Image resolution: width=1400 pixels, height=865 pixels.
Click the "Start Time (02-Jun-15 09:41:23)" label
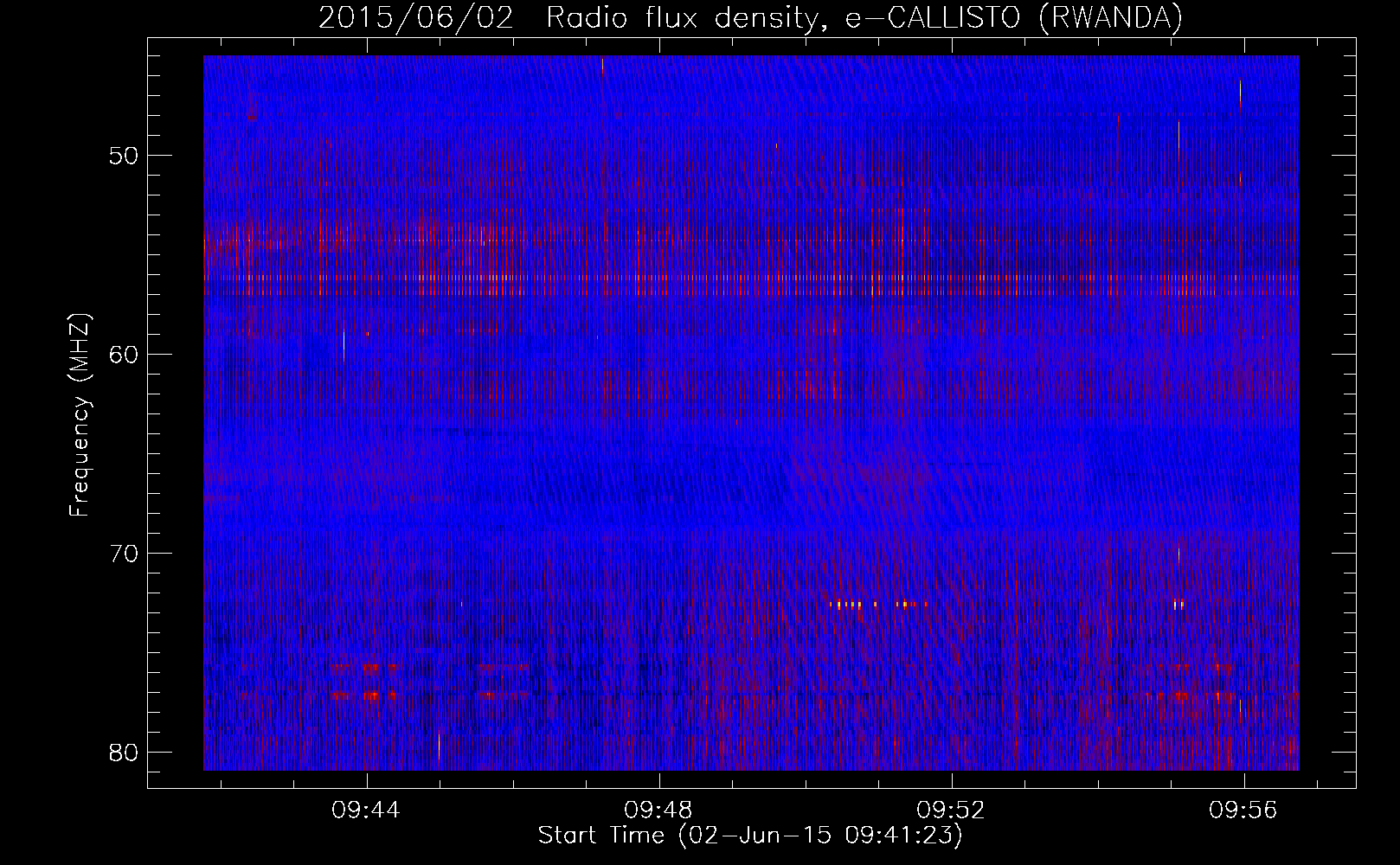pyautogui.click(x=750, y=836)
